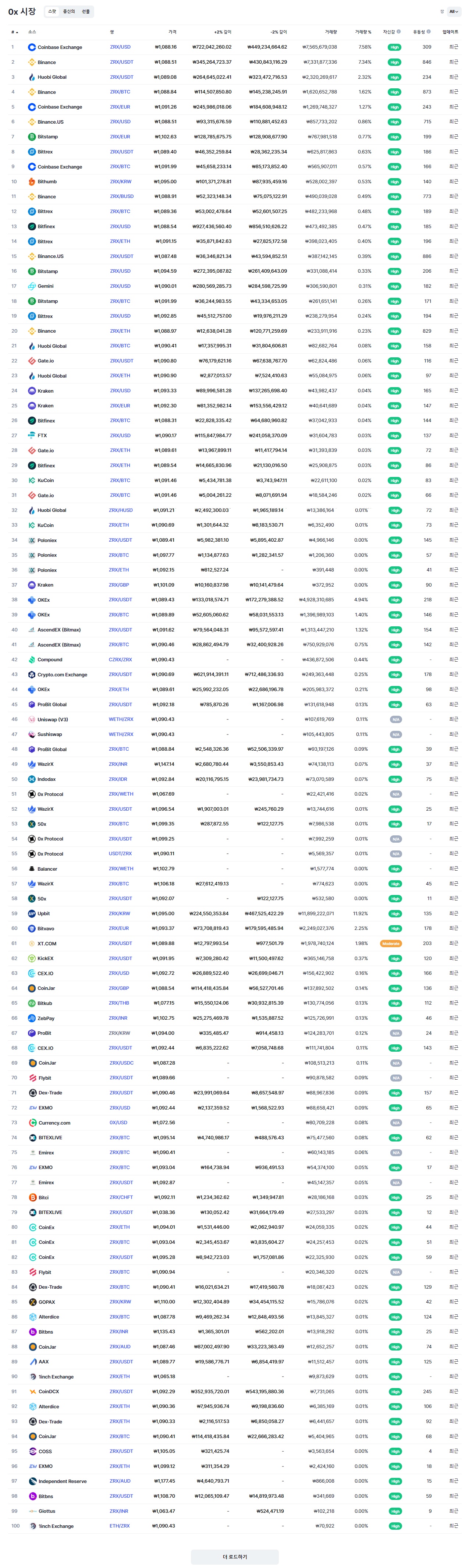Switch to the 종신의 tab
The width and height of the screenshot is (465, 1568).
tap(69, 11)
